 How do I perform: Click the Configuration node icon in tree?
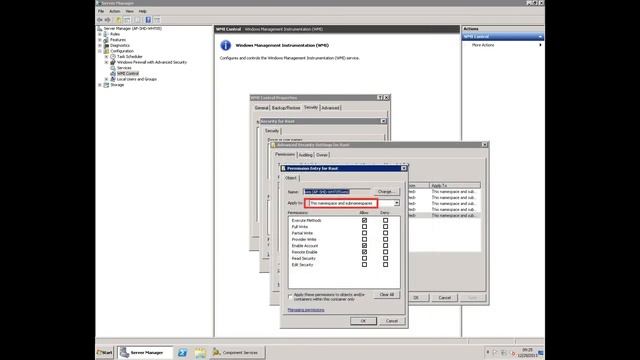[106, 51]
